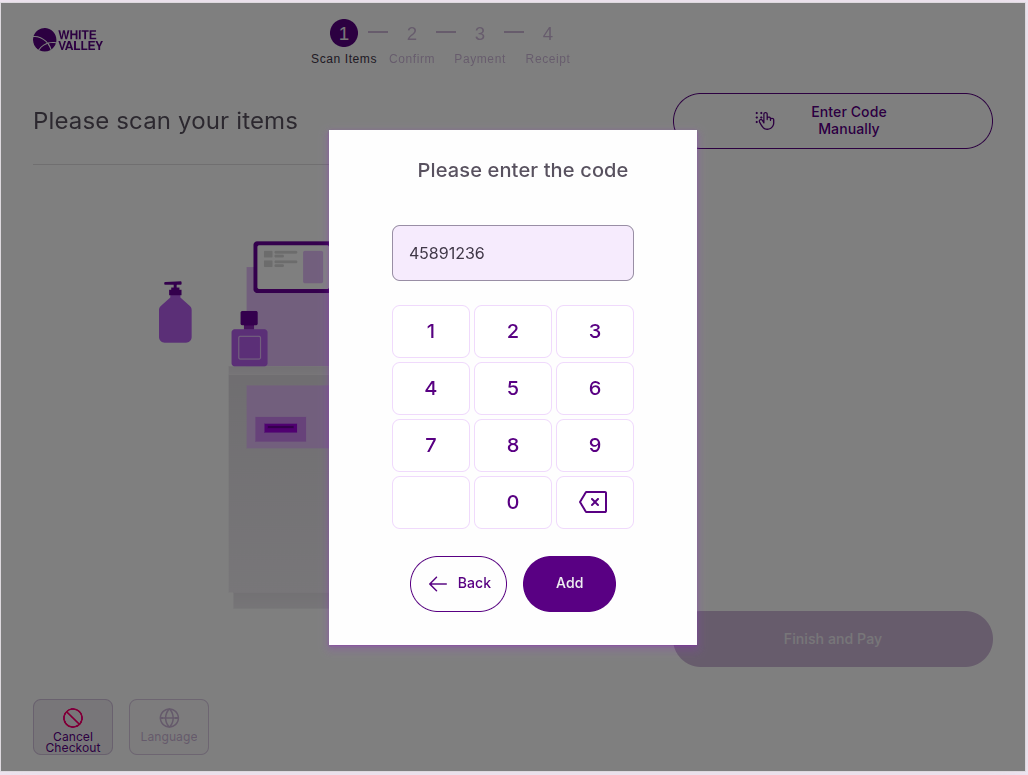Tap number 2 on the keypad
The image size is (1028, 775).
pos(512,331)
